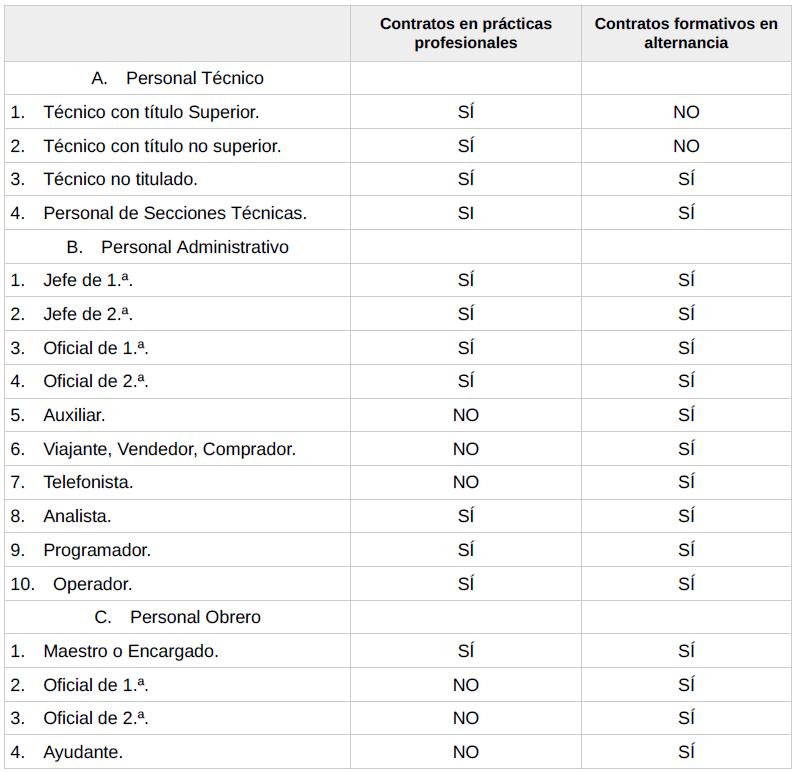Click the "Operador" row label
Image resolution: width=796 pixels, height=772 pixels.
point(92,584)
